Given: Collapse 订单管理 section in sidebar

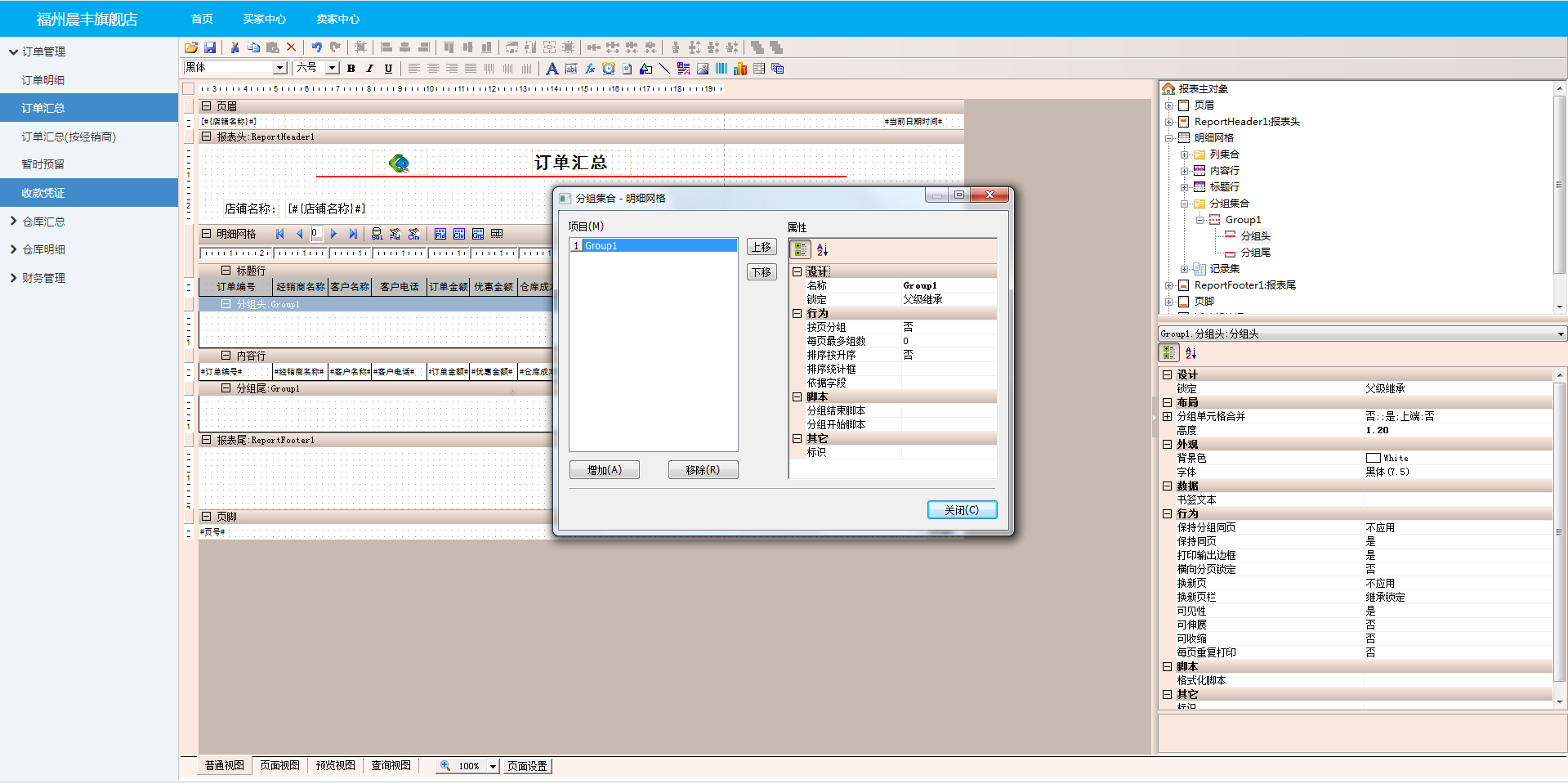Looking at the screenshot, I should 13,52.
